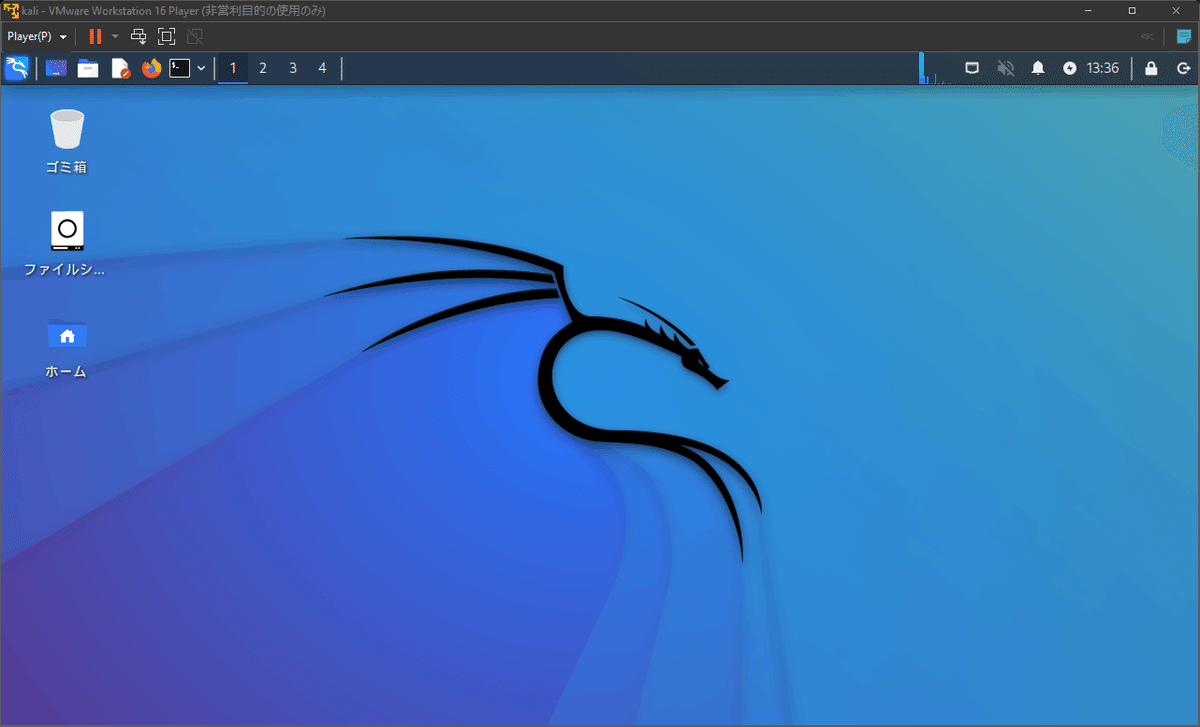This screenshot has width=1200, height=727.
Task: Open the file manager in the Kali panel
Action: click(88, 68)
